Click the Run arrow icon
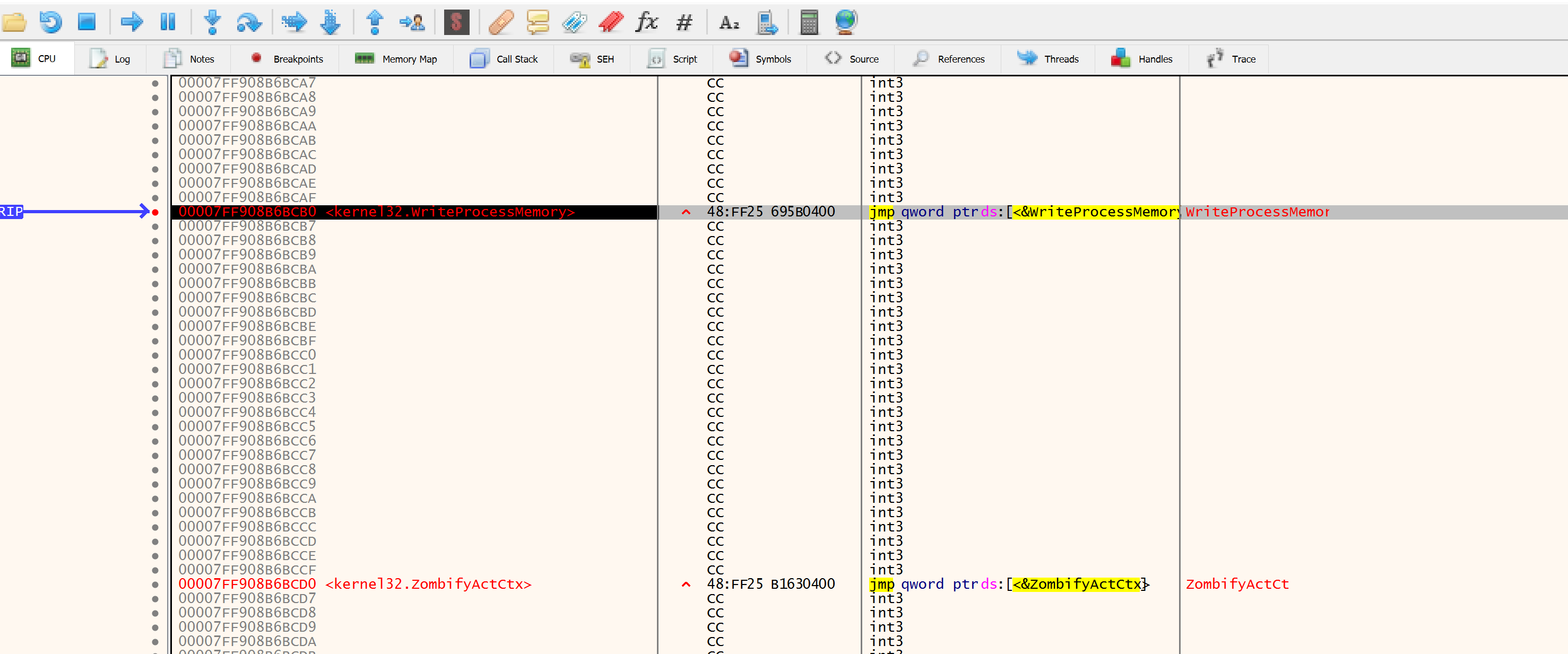 (132, 22)
